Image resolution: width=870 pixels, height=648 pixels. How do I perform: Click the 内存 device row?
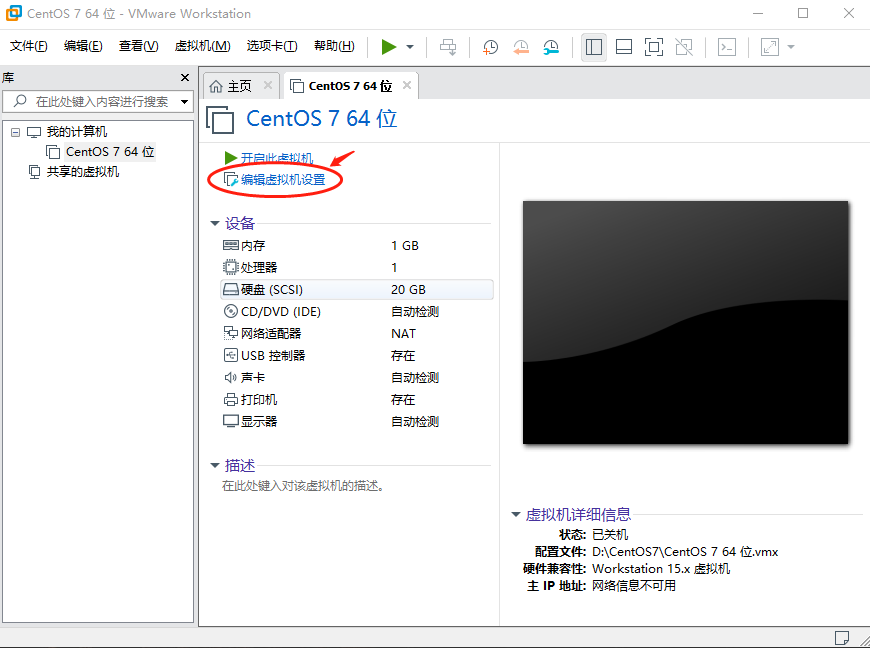point(356,246)
